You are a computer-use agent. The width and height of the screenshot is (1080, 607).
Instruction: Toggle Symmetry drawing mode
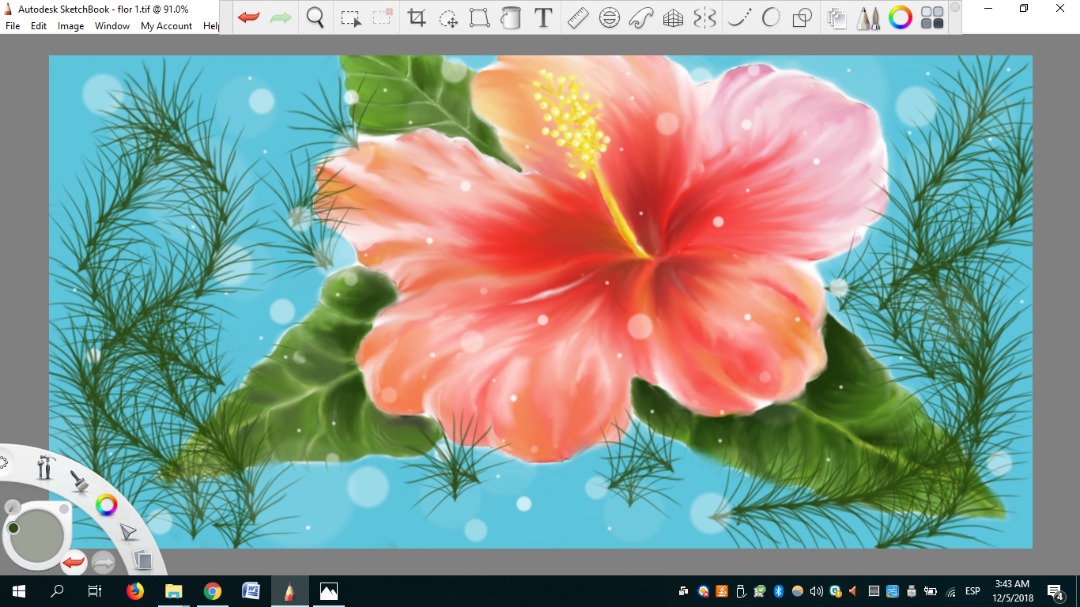(x=705, y=17)
